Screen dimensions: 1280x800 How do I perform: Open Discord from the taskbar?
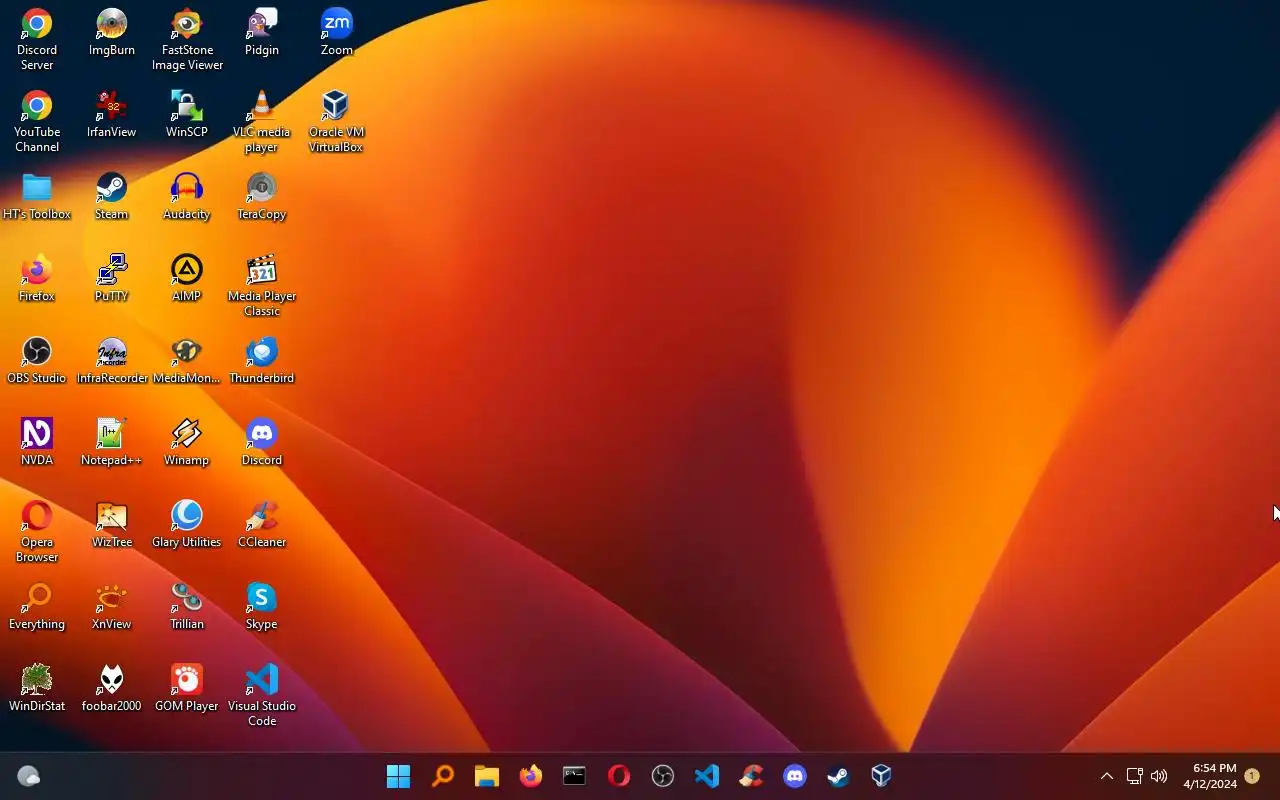[794, 776]
